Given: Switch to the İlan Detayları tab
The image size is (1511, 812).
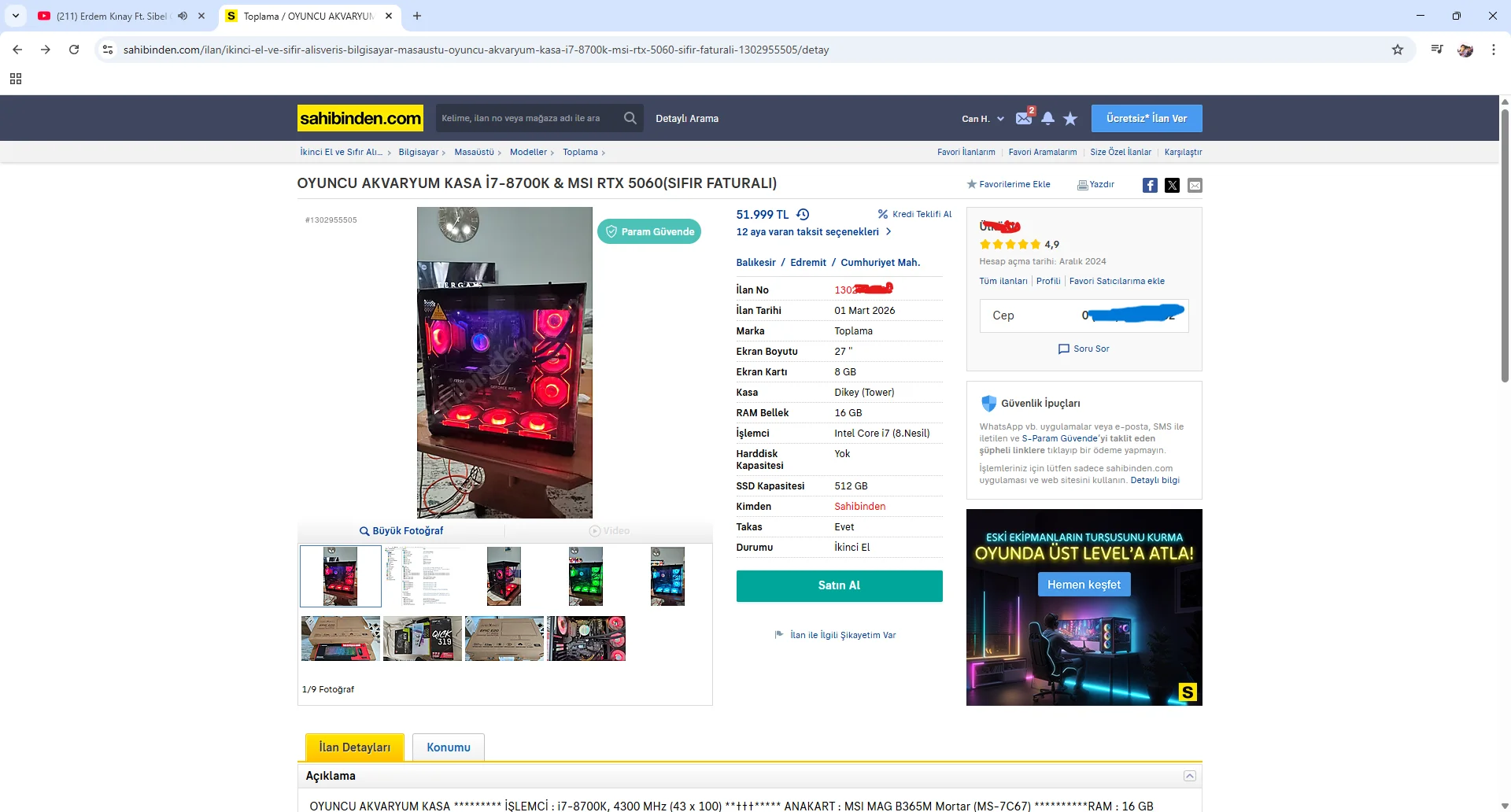Looking at the screenshot, I should pyautogui.click(x=355, y=747).
